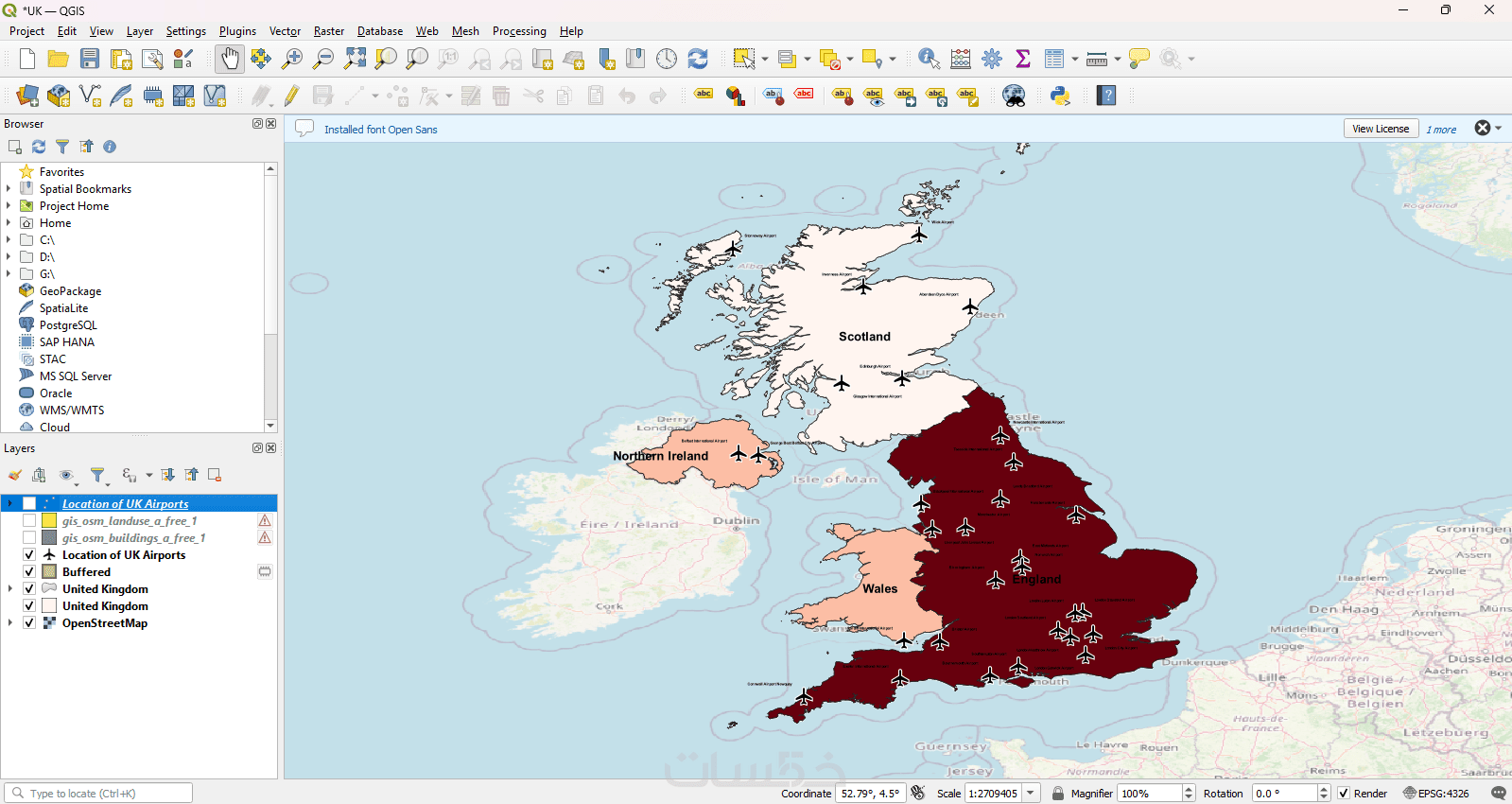Open the Python console icon
The height and width of the screenshot is (804, 1512).
[1060, 96]
